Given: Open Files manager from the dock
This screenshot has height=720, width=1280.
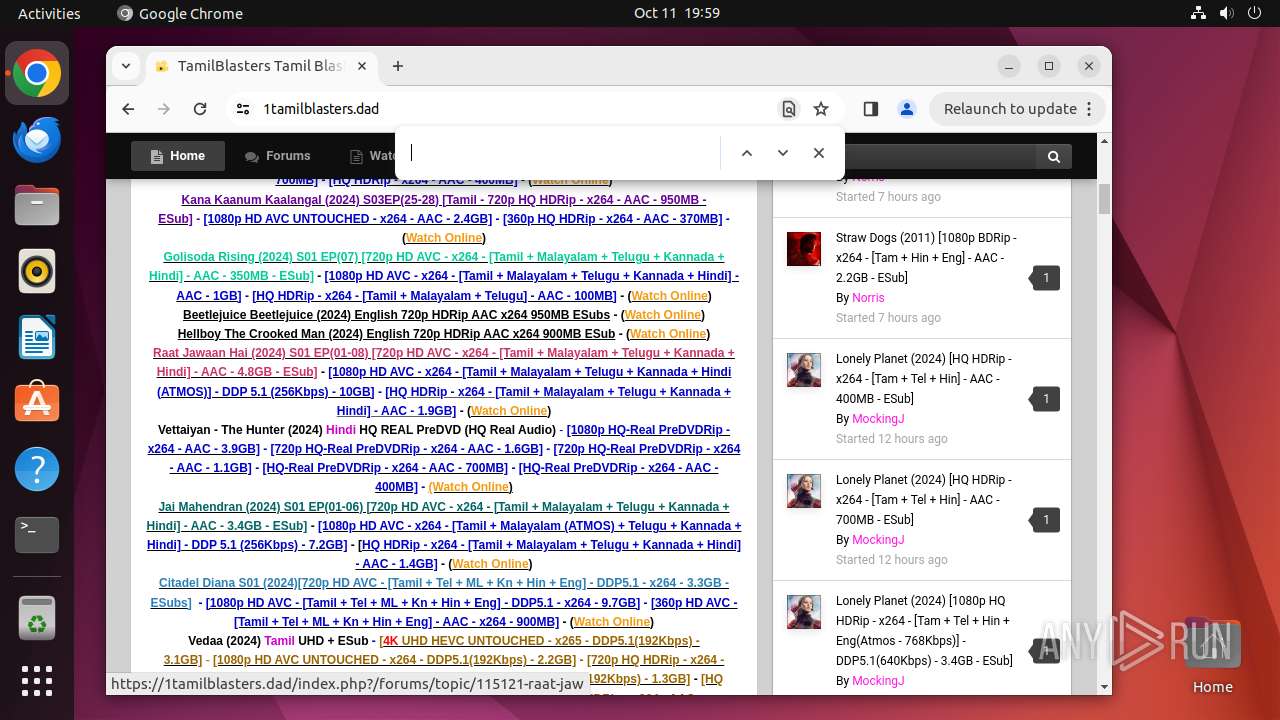Looking at the screenshot, I should click(x=37, y=205).
